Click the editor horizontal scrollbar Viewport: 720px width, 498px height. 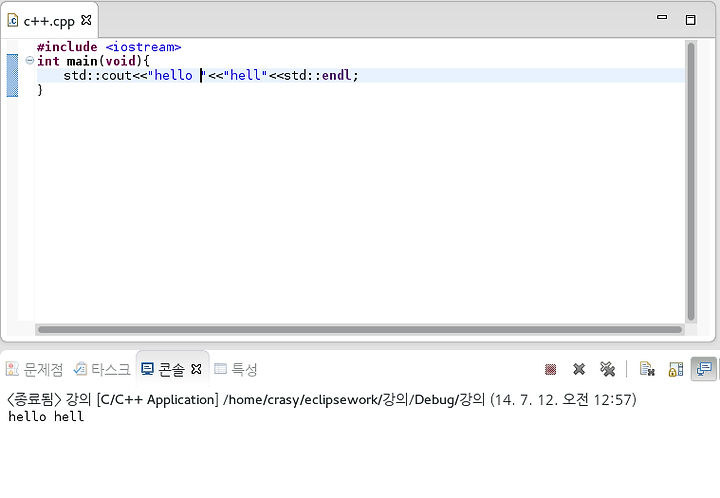(360, 330)
